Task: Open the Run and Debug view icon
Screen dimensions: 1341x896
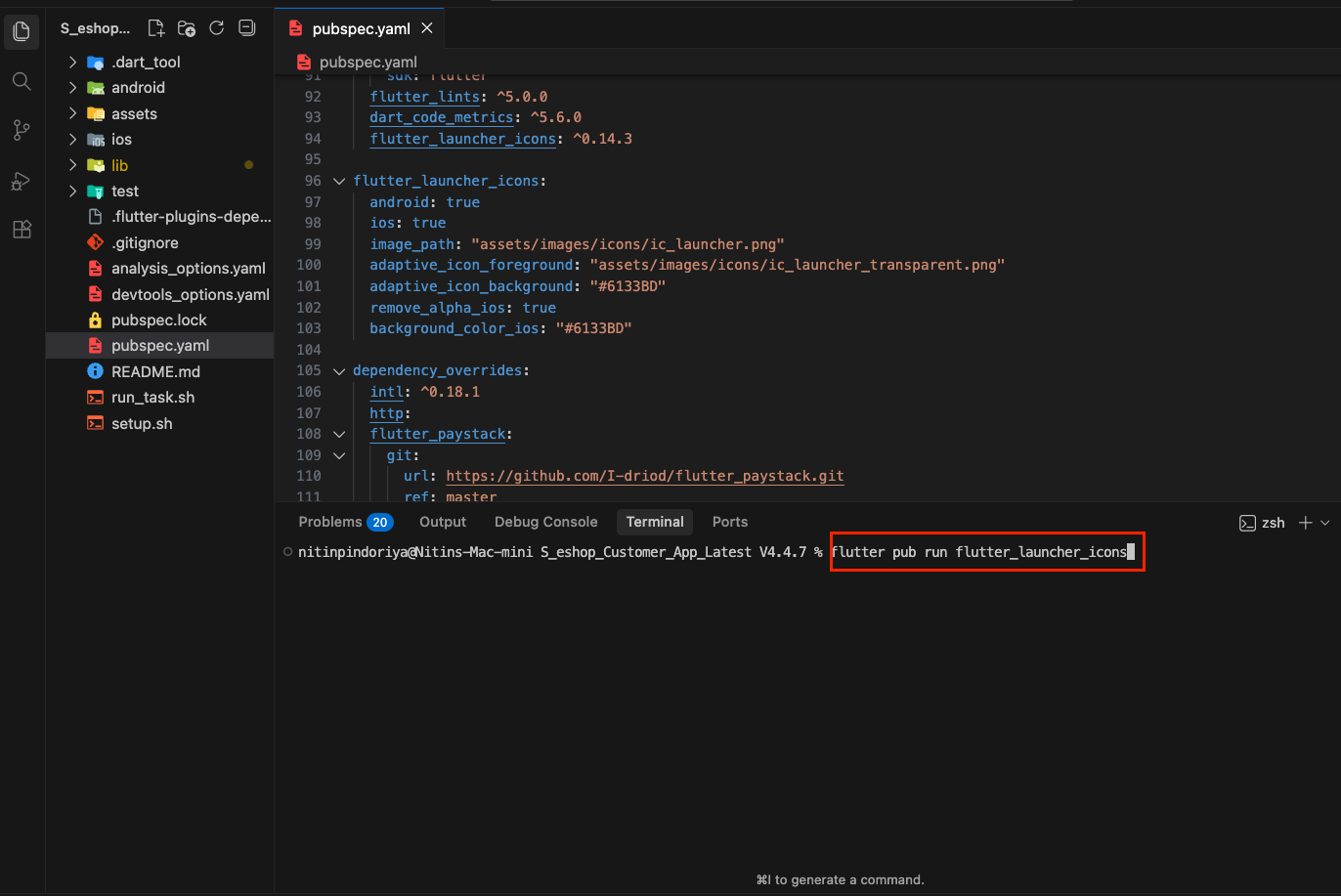Action: coord(22,181)
